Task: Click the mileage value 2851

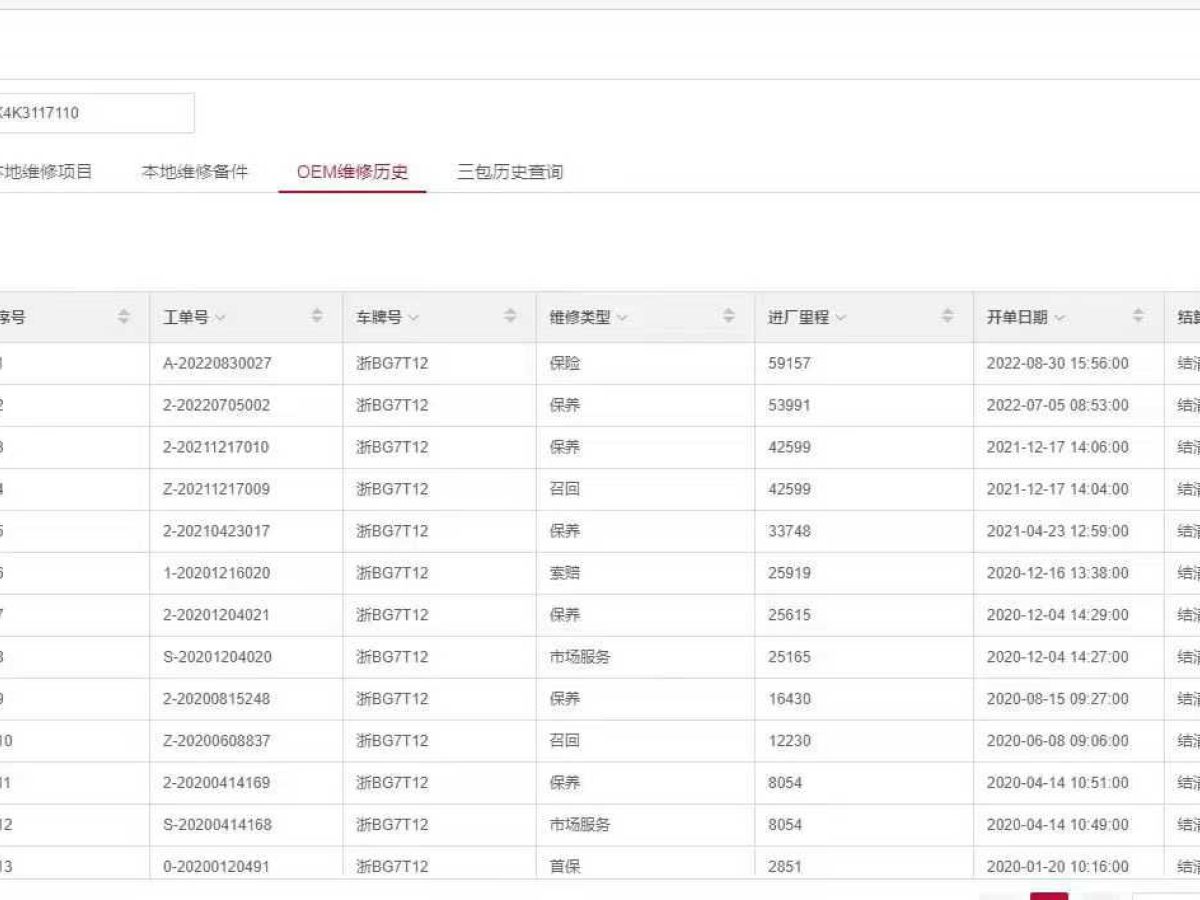Action: coord(785,867)
